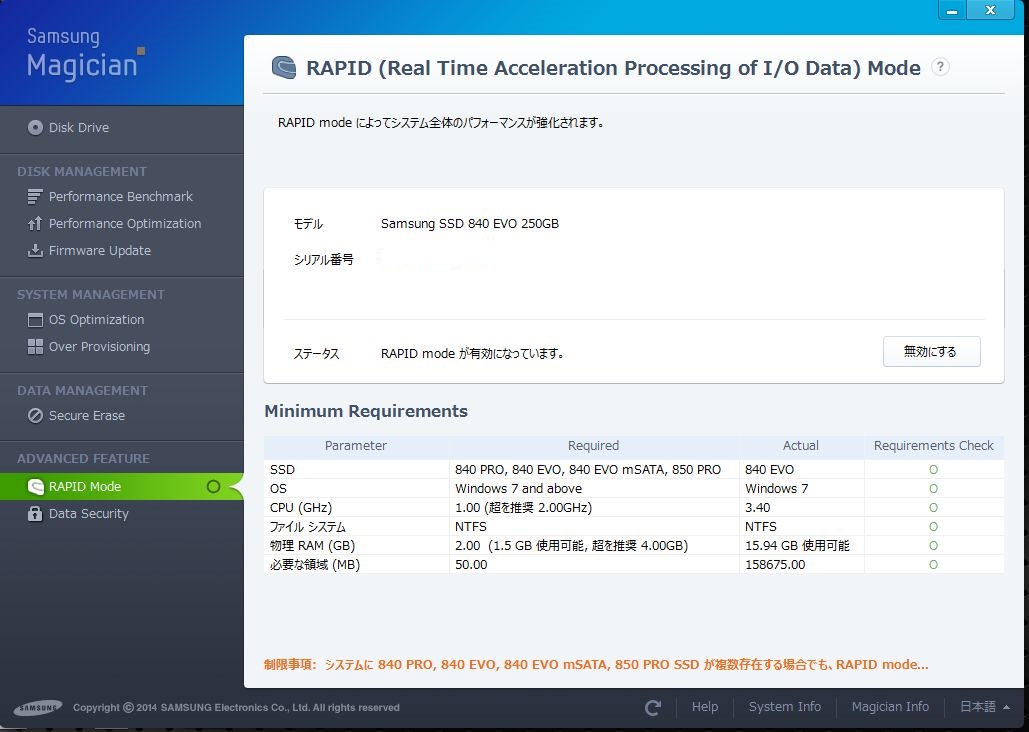Open System Info in the footer
The width and height of the screenshot is (1029, 732).
[785, 707]
